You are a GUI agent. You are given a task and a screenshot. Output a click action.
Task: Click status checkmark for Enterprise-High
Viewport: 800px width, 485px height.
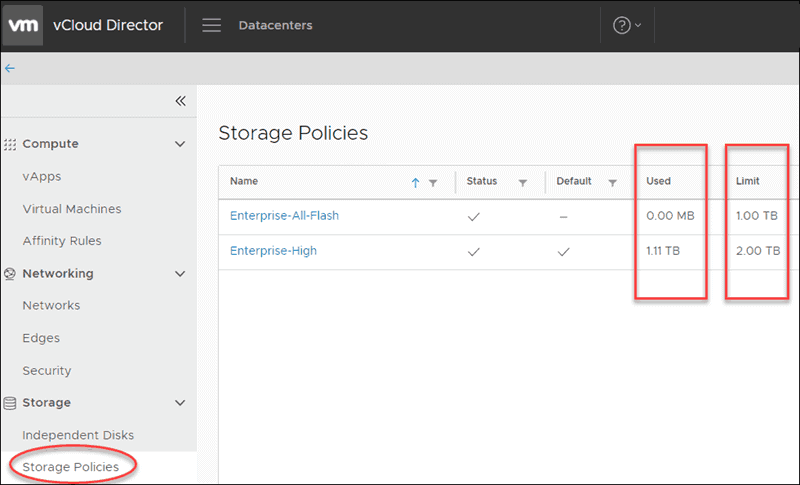473,252
